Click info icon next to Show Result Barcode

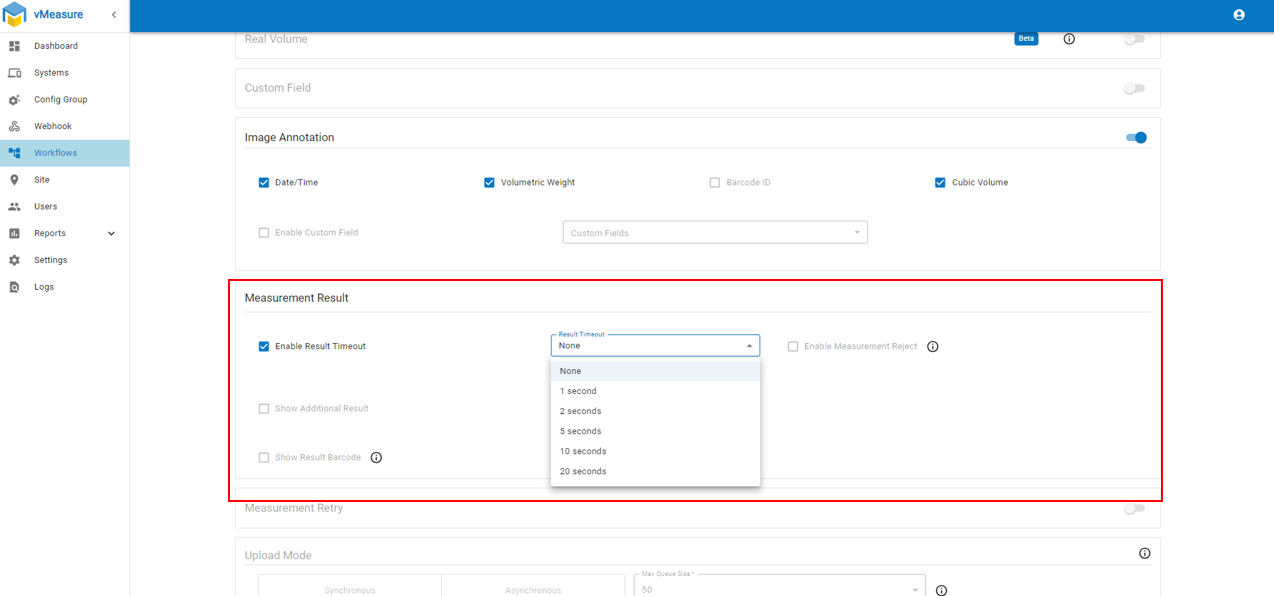click(376, 458)
